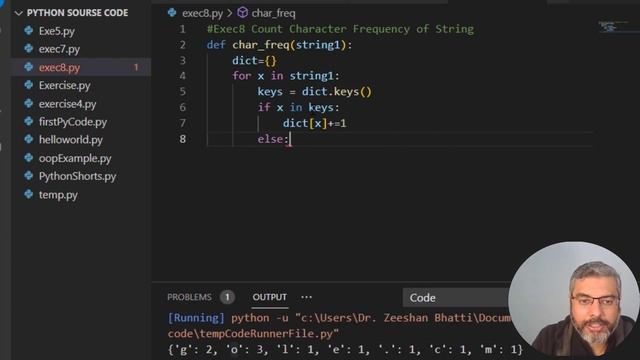Open oopExample.py file
Viewport: 640px width, 360px height.
point(75,158)
